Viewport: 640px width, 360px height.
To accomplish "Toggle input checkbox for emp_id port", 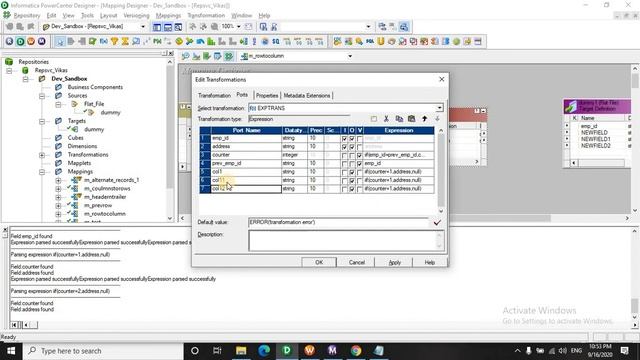I will point(344,139).
